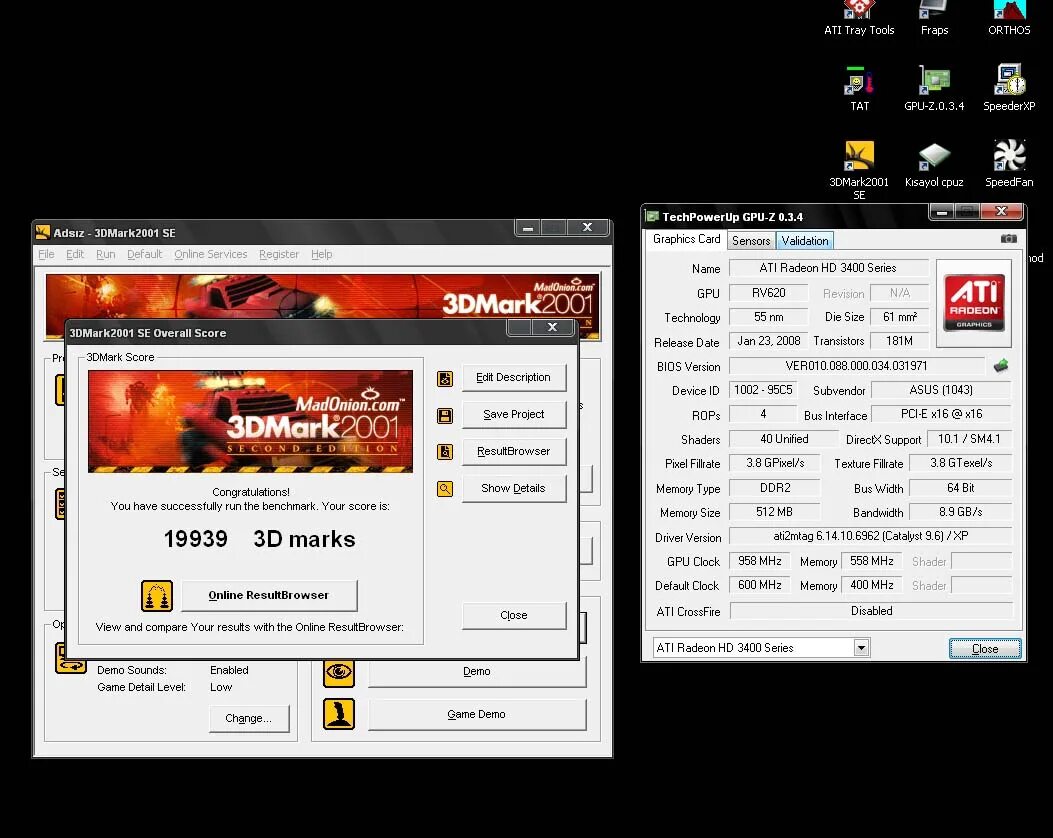This screenshot has width=1053, height=838.
Task: Click the BIOS Version field in GPU-Z
Action: [856, 366]
